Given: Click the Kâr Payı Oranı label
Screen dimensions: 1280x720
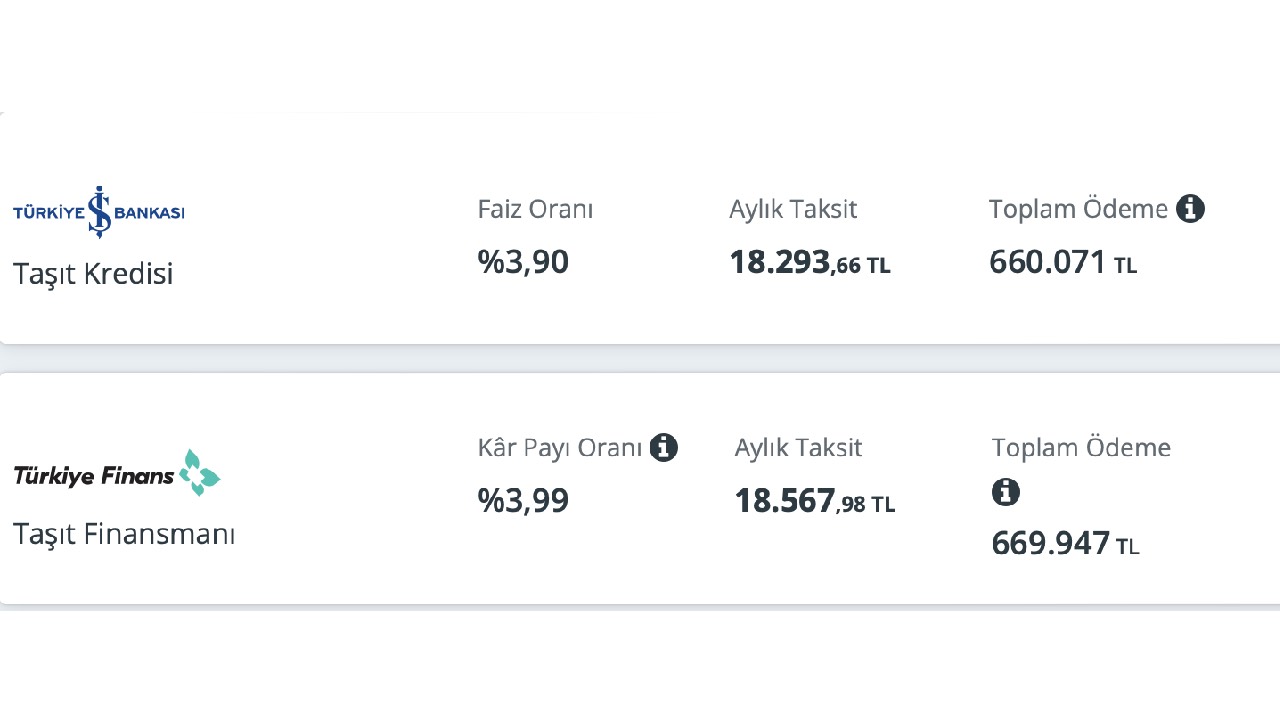Looking at the screenshot, I should pyautogui.click(x=560, y=448).
